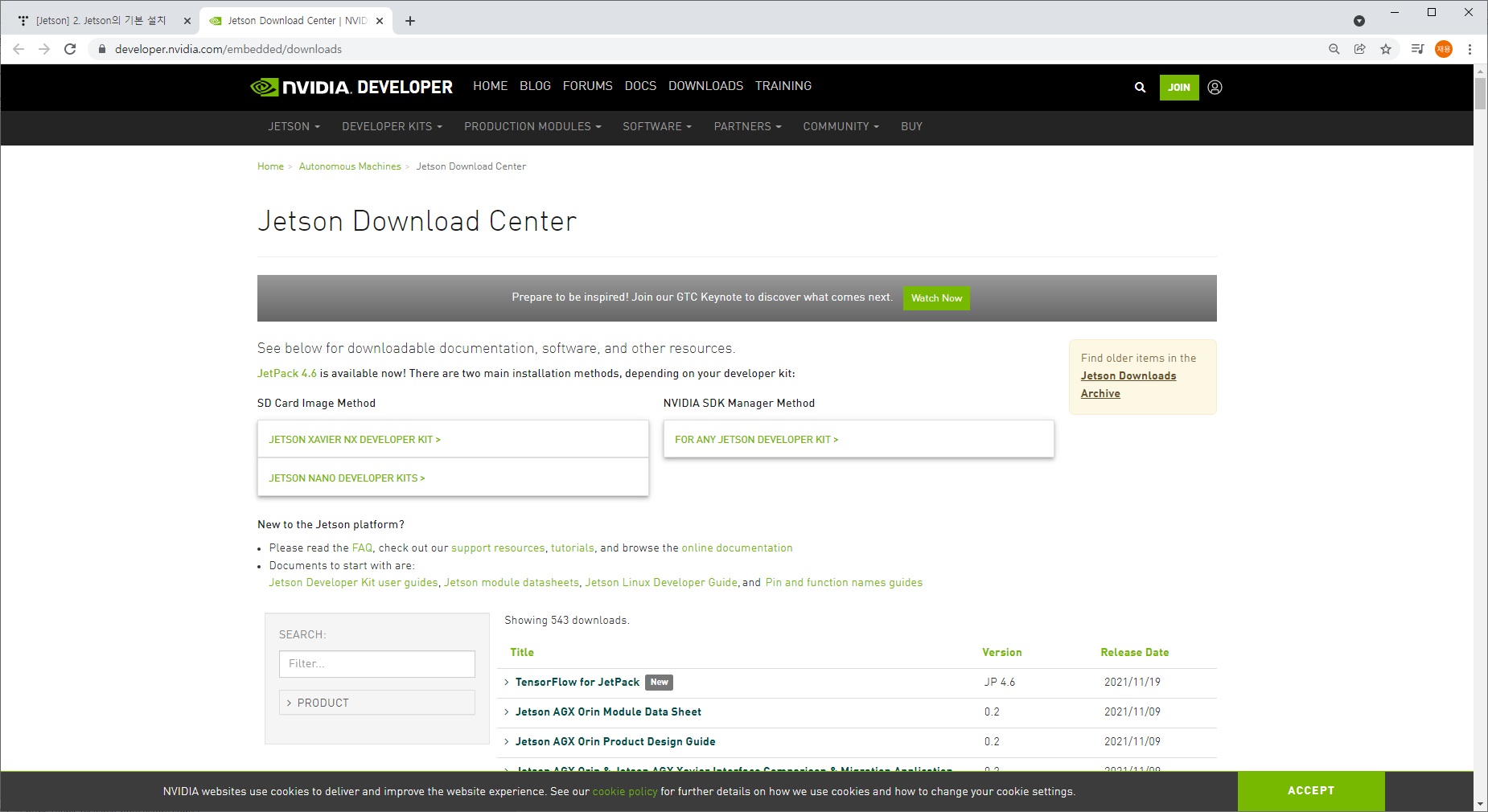This screenshot has height=812, width=1488.
Task: Open the user account icon
Action: pos(1215,88)
